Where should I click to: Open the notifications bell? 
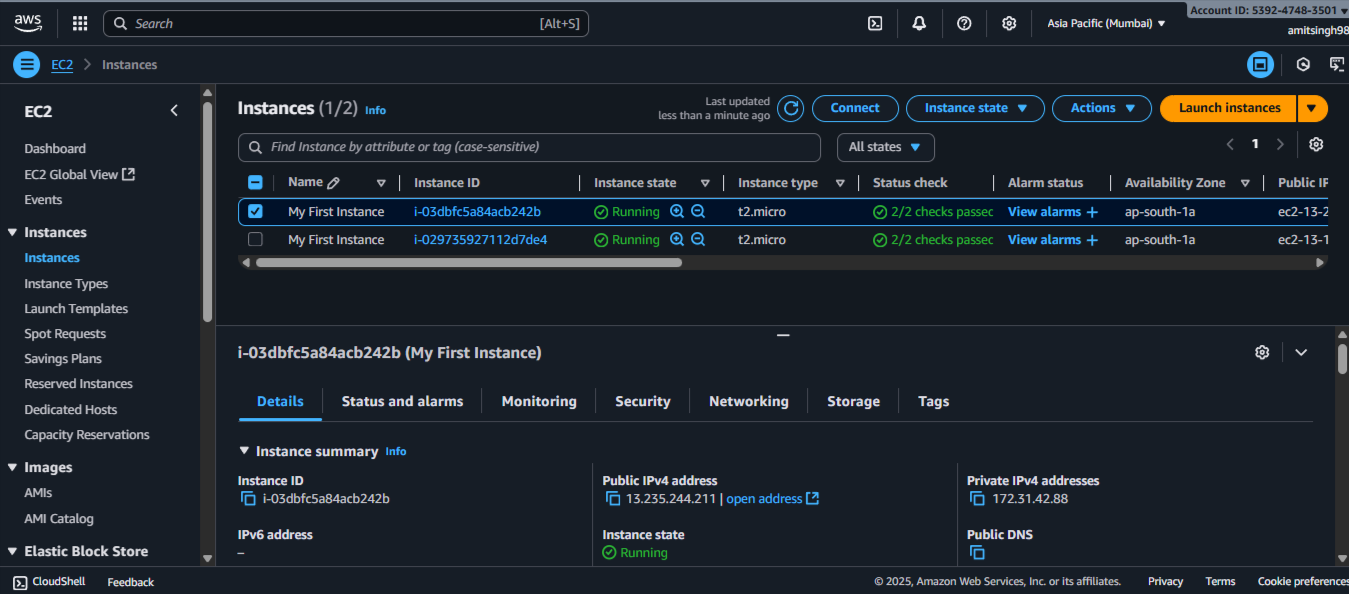coord(919,23)
